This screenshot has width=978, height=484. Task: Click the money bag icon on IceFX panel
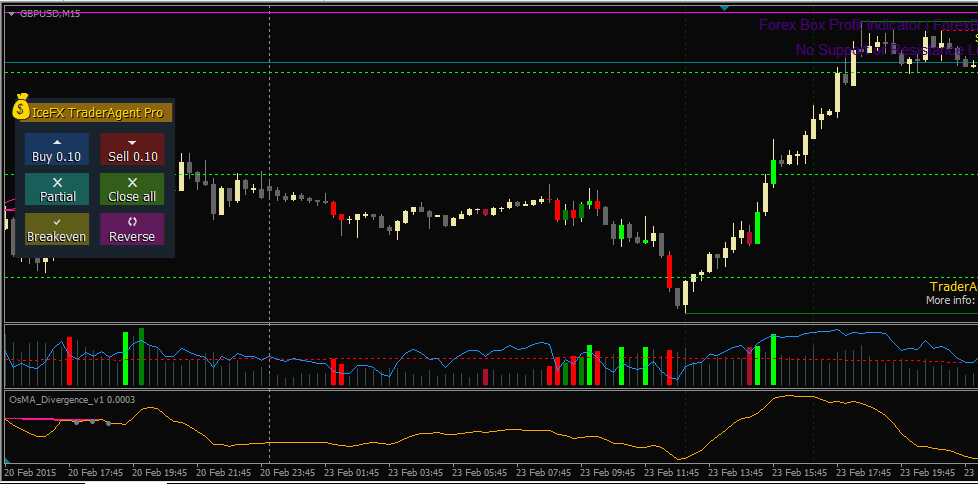point(22,106)
